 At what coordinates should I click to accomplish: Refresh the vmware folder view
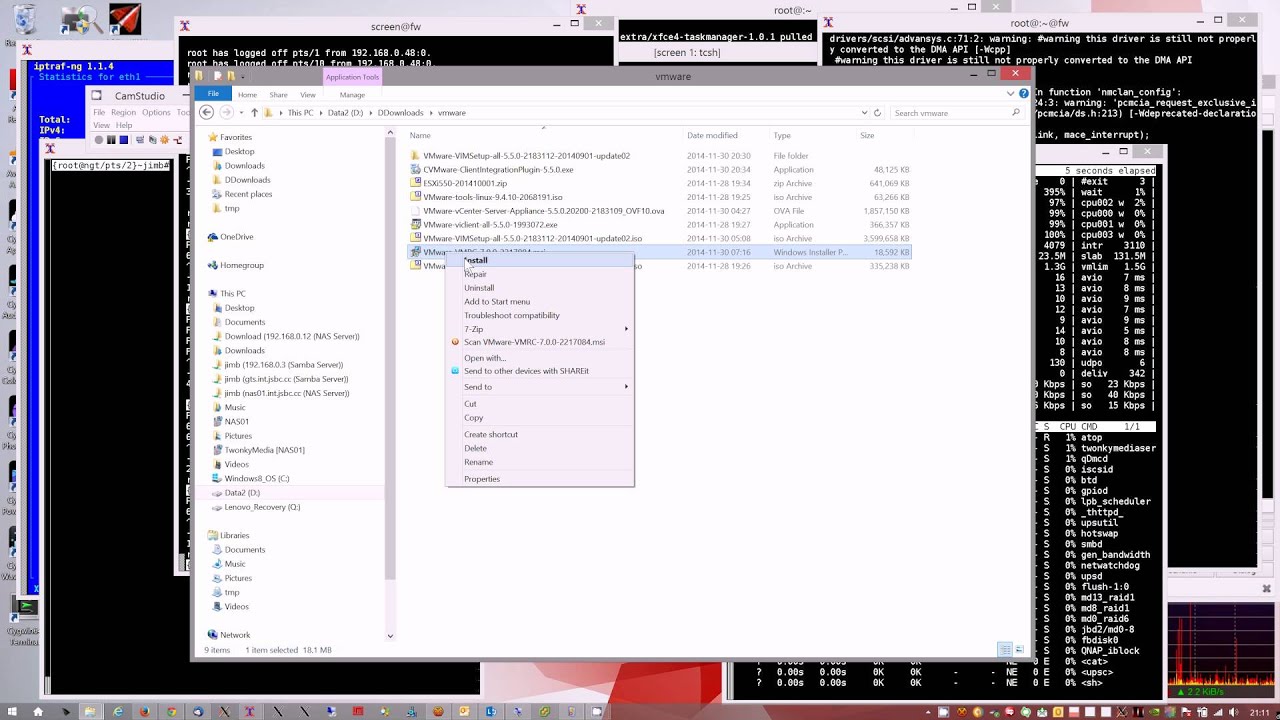(x=877, y=113)
